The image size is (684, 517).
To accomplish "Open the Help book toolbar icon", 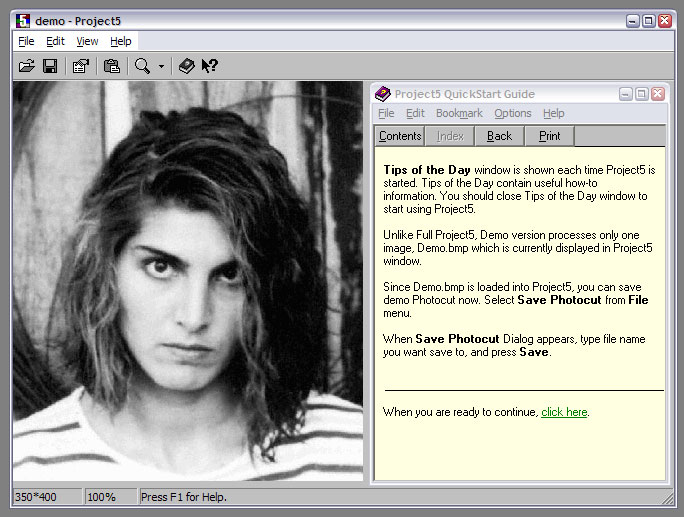I will tap(186, 66).
